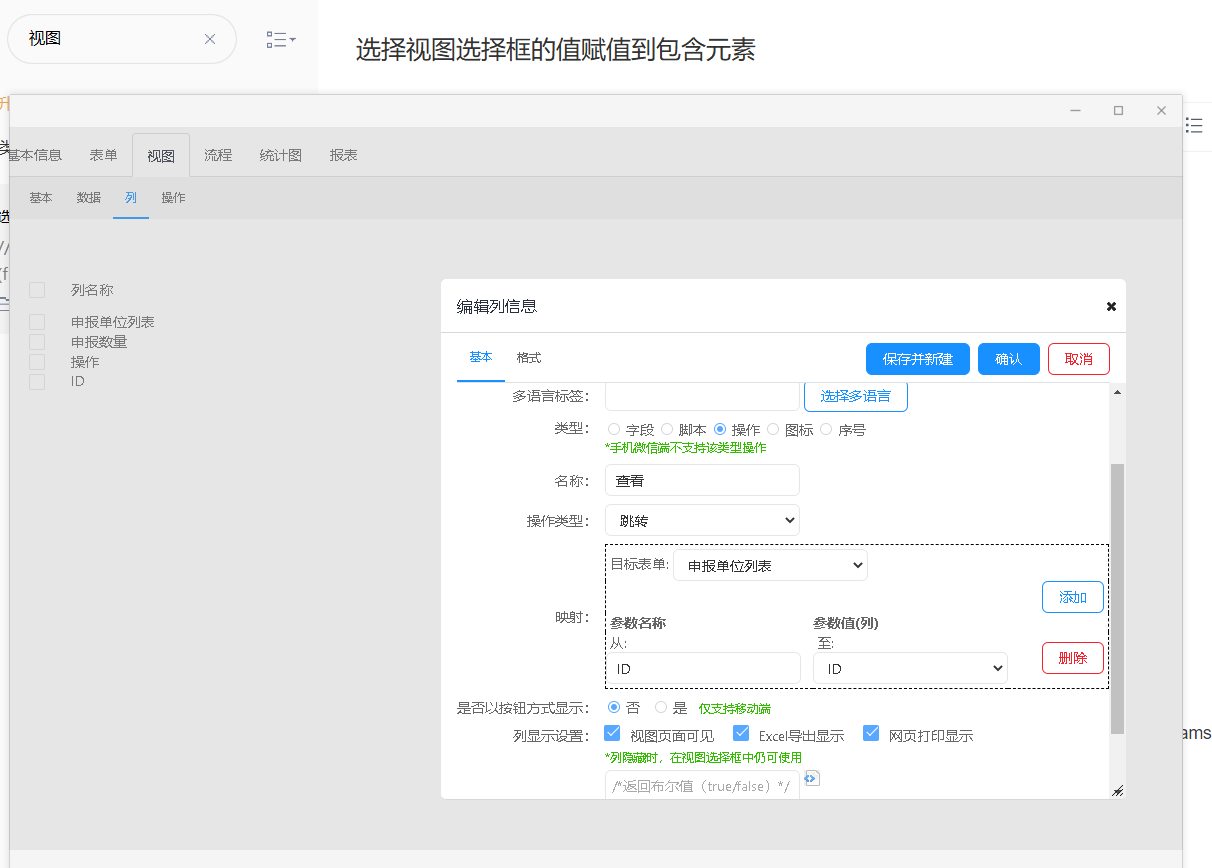The image size is (1212, 868).
Task: Open the 基本 sub-tab of view settings
Action: 41,198
